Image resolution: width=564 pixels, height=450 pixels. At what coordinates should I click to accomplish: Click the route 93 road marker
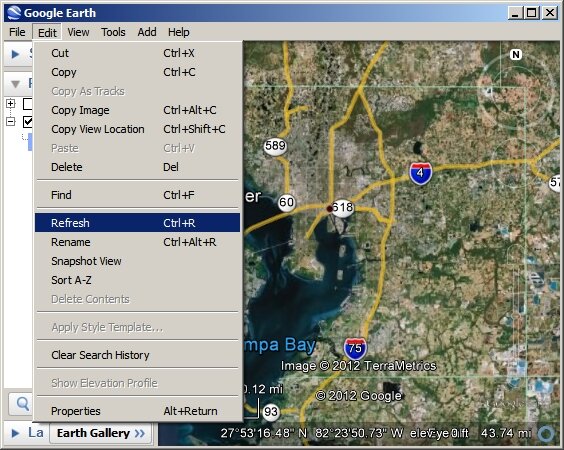(271, 411)
